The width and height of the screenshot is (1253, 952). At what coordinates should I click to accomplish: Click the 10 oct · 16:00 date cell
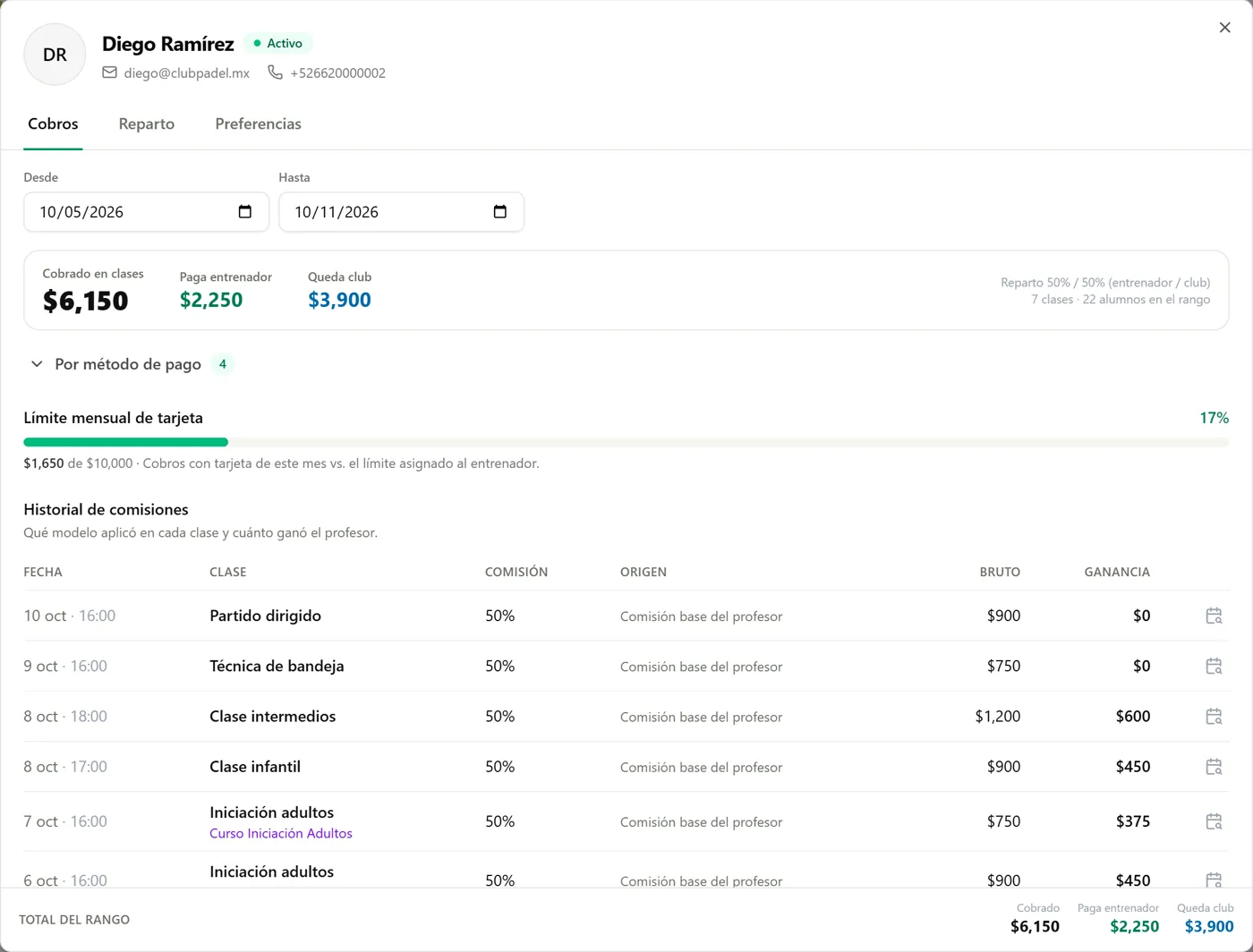(70, 616)
